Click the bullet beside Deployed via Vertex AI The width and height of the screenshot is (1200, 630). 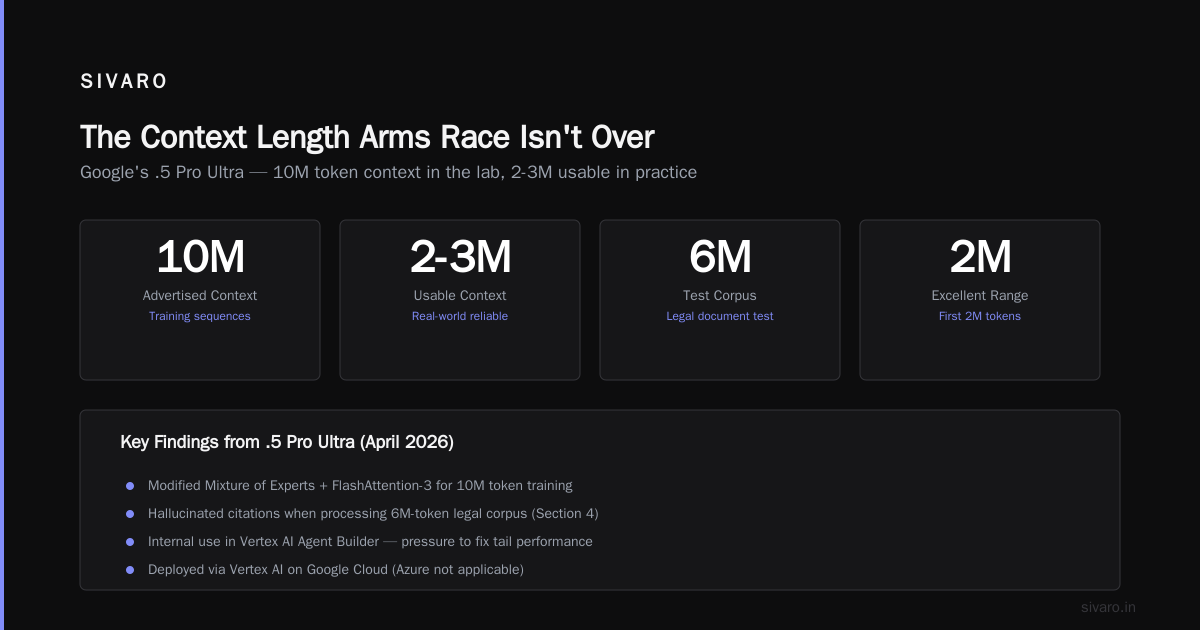pyautogui.click(x=129, y=570)
